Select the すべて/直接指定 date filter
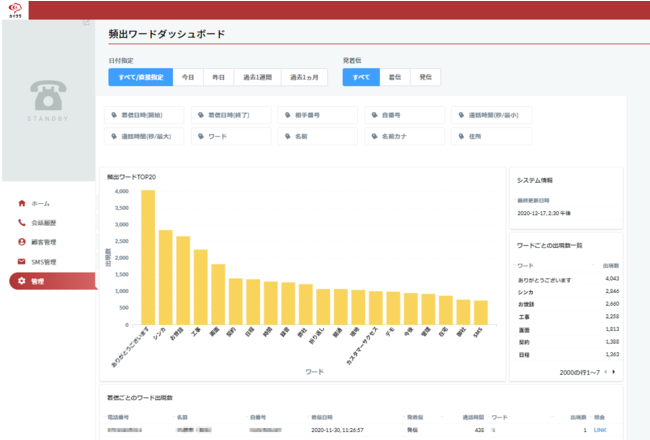650x440 pixels. click(x=140, y=76)
